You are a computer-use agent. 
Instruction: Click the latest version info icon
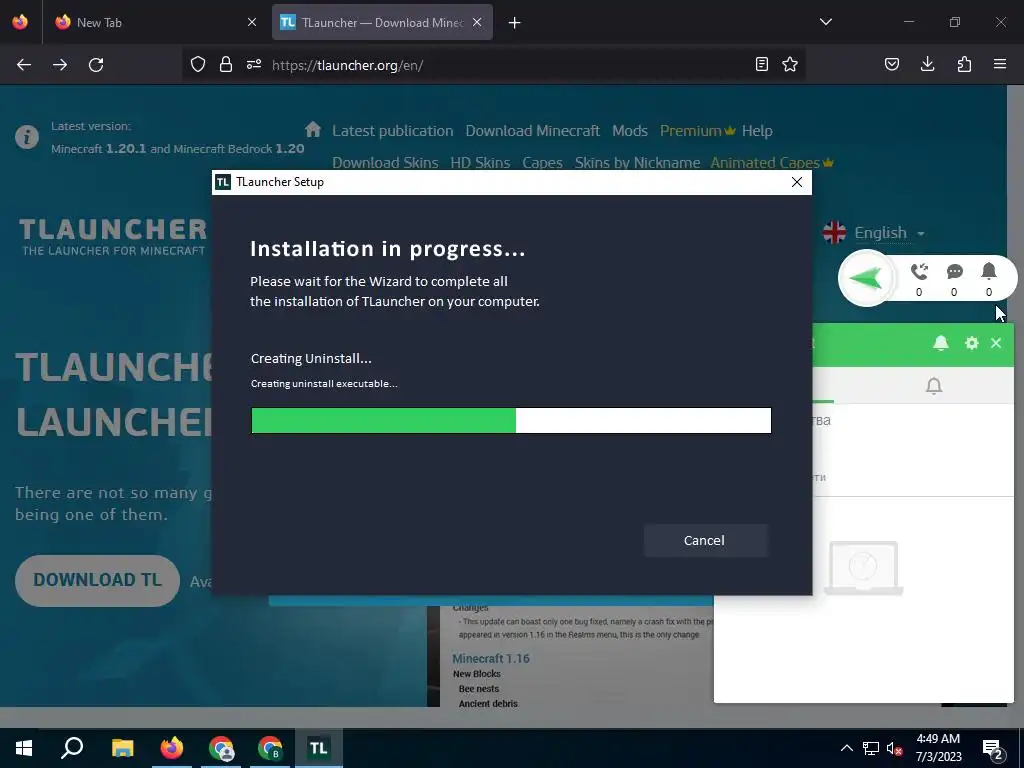(x=27, y=137)
